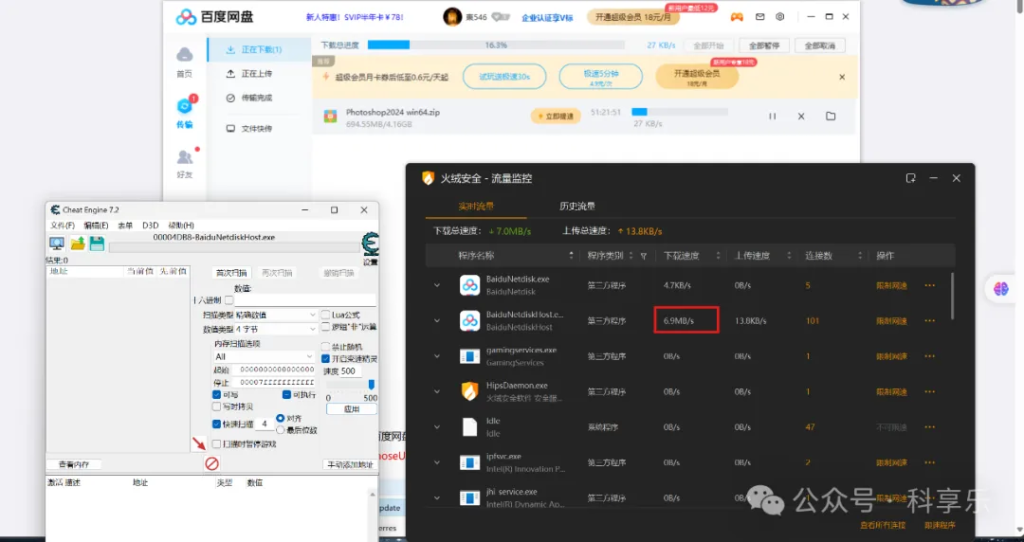Screen dimensions: 1024x542
Task: Enable the Lua公式 checkbox
Action: coord(325,315)
